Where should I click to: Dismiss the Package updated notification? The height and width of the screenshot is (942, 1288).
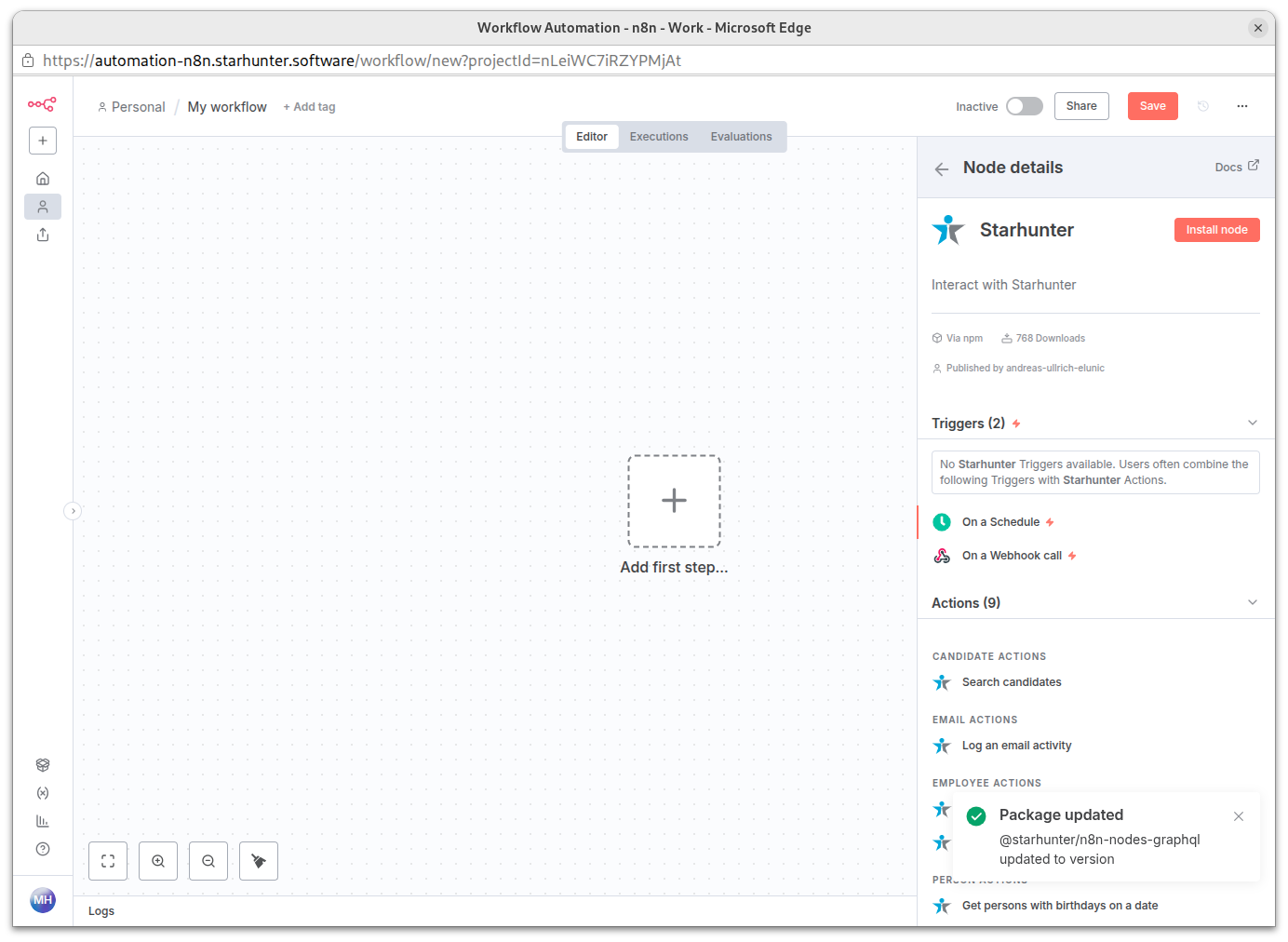click(x=1239, y=816)
